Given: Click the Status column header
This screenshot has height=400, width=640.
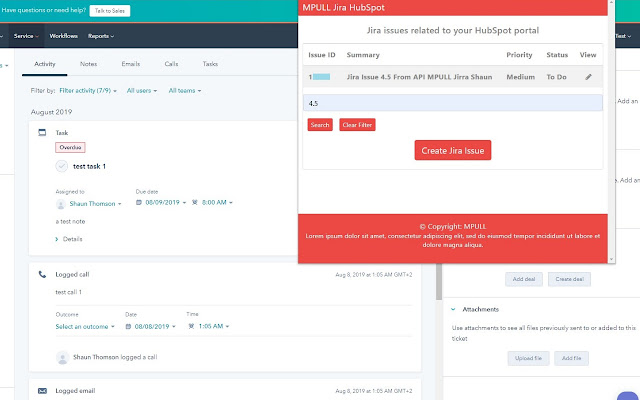Looking at the screenshot, I should [557, 55].
